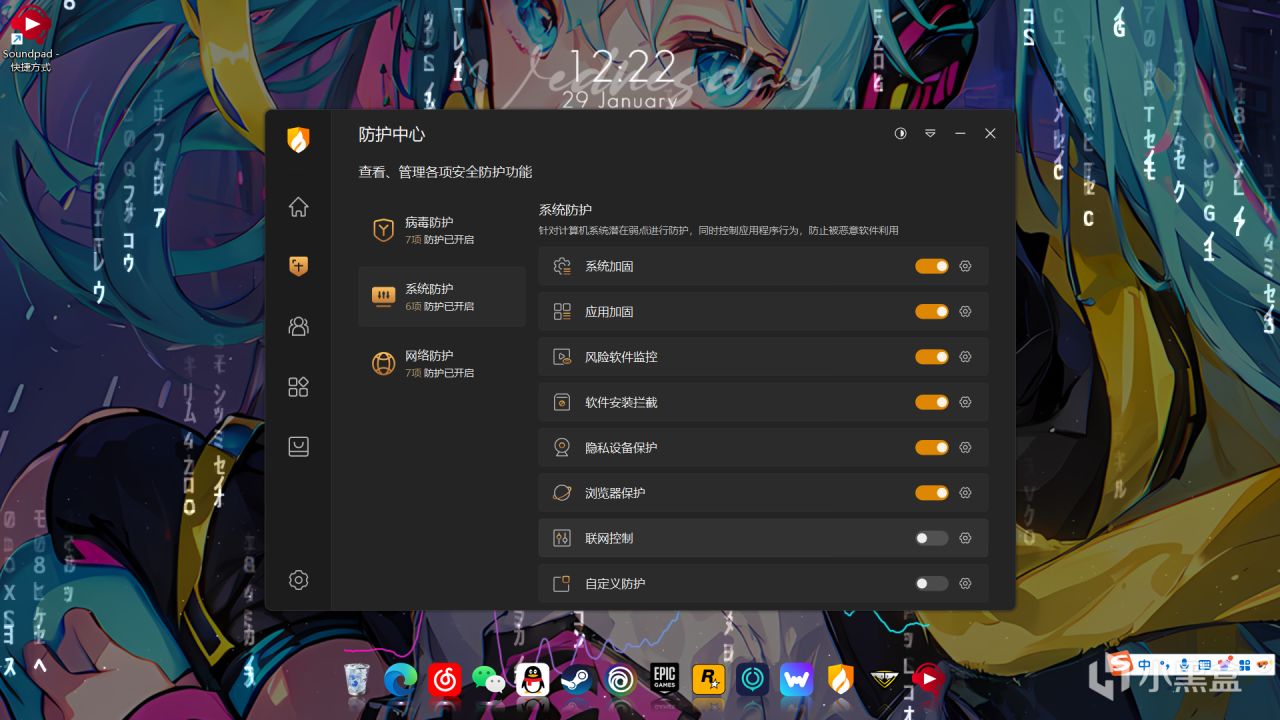This screenshot has width=1280, height=720.
Task: Disable the 系统加固 switch
Action: (932, 266)
